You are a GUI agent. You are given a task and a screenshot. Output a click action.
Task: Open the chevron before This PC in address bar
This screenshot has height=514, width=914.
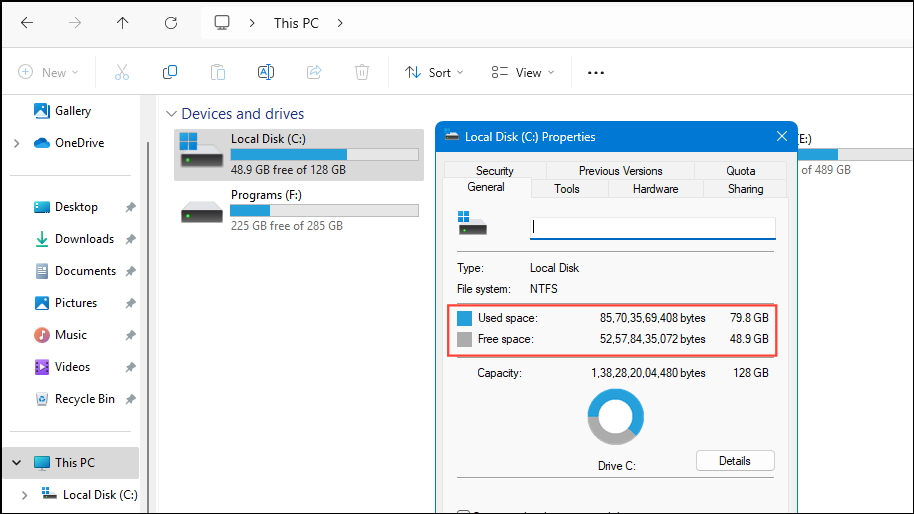tap(252, 23)
